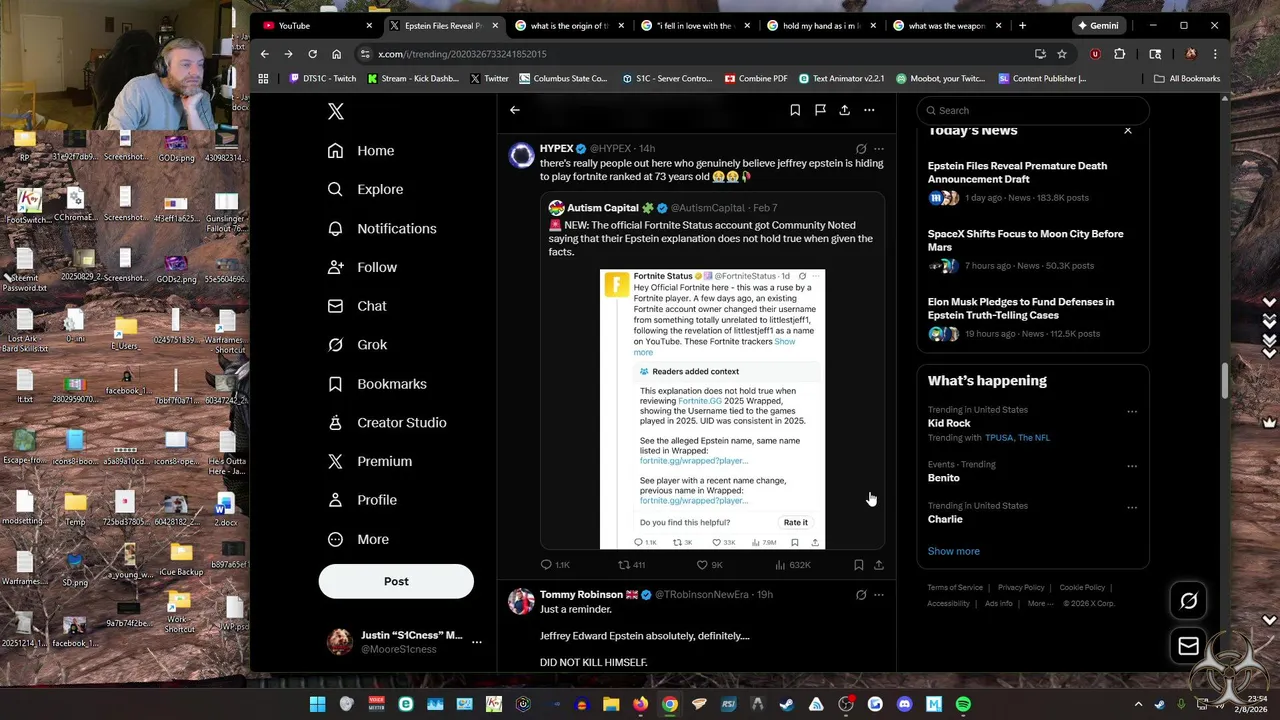The width and height of the screenshot is (1280, 720).
Task: Click the Chrome home button
Action: [336, 54]
